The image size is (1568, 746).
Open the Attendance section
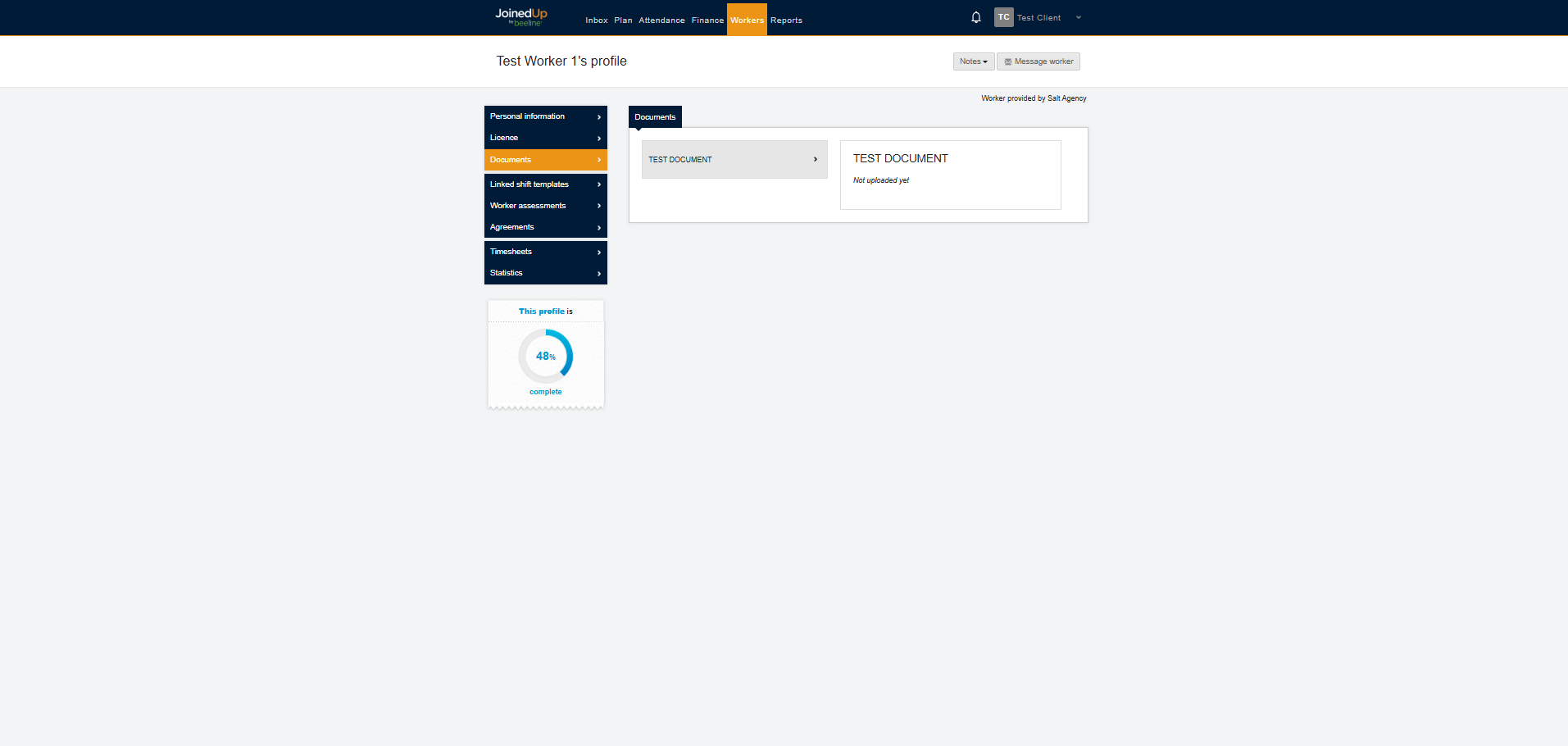pos(661,20)
